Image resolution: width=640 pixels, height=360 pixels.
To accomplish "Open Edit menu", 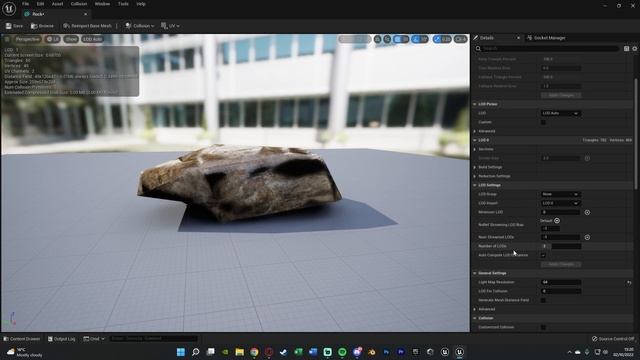I will (x=40, y=4).
